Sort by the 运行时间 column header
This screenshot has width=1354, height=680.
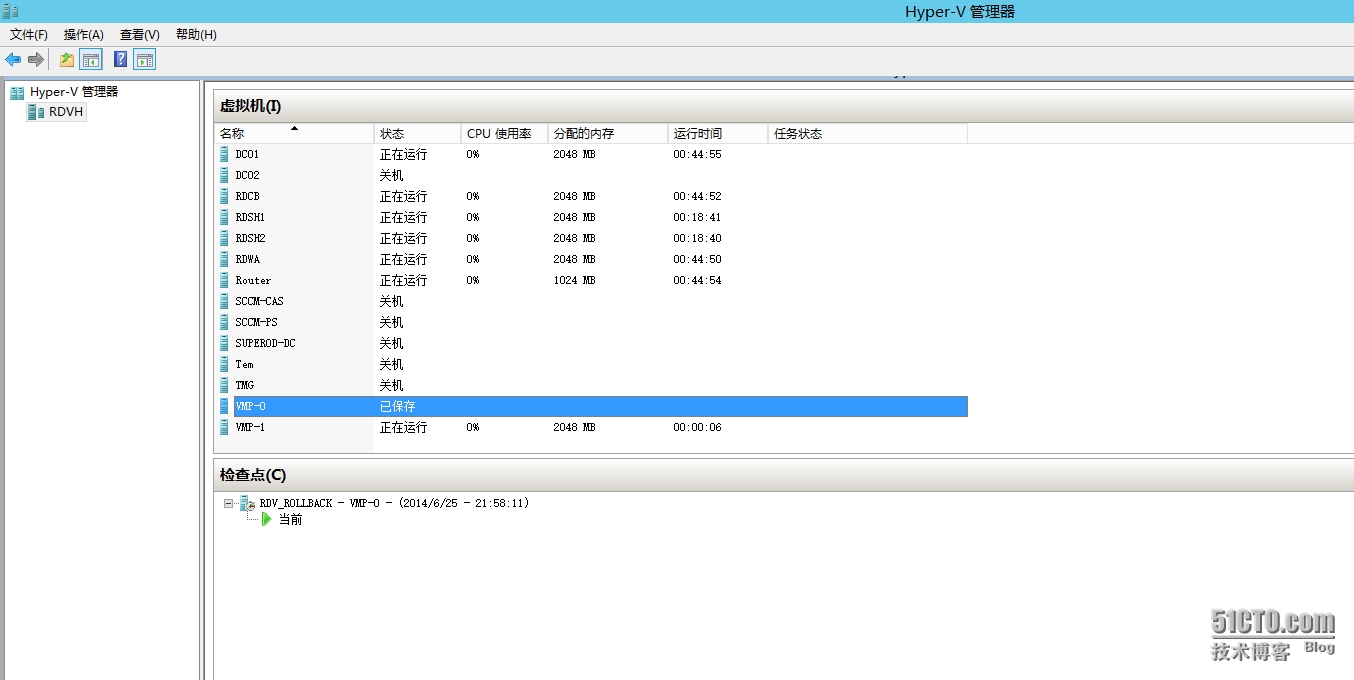[718, 133]
